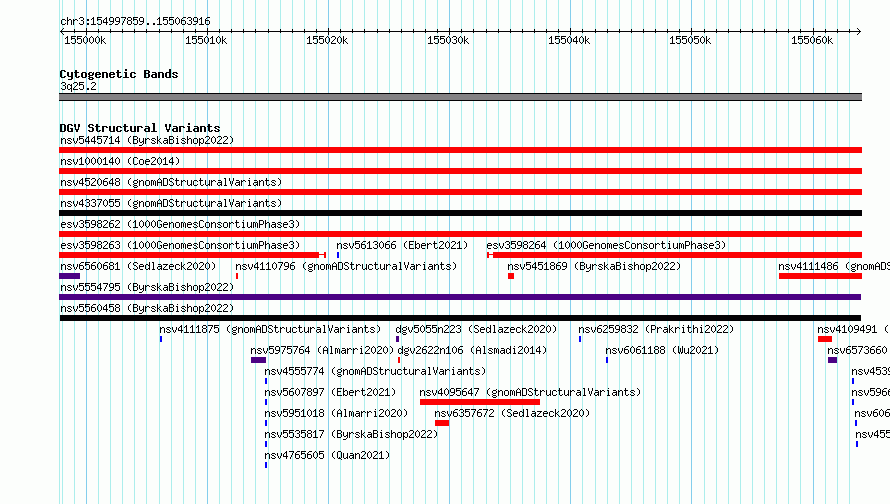Select nsv5554795 (ByrskaBishop2022) label
The width and height of the screenshot is (890, 504).
pyautogui.click(x=147, y=287)
